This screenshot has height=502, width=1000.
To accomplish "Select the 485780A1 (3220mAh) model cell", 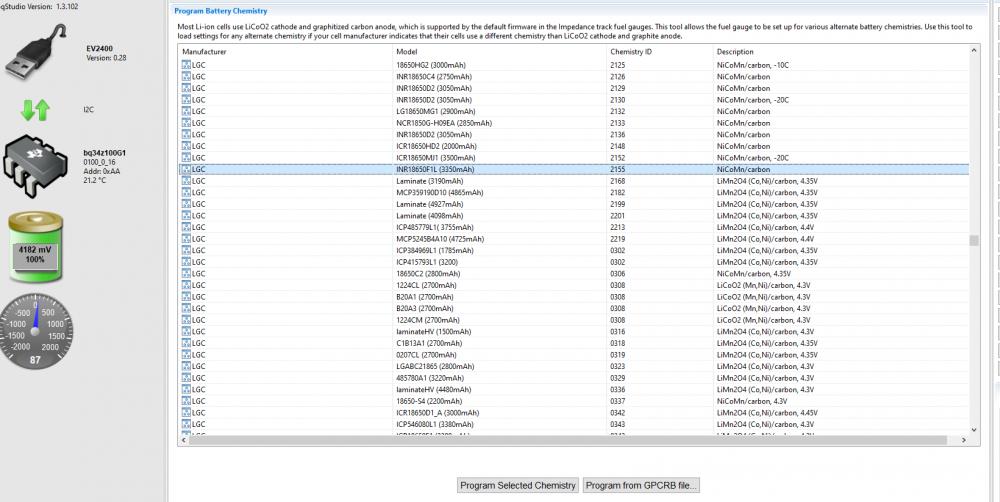I will 430,378.
